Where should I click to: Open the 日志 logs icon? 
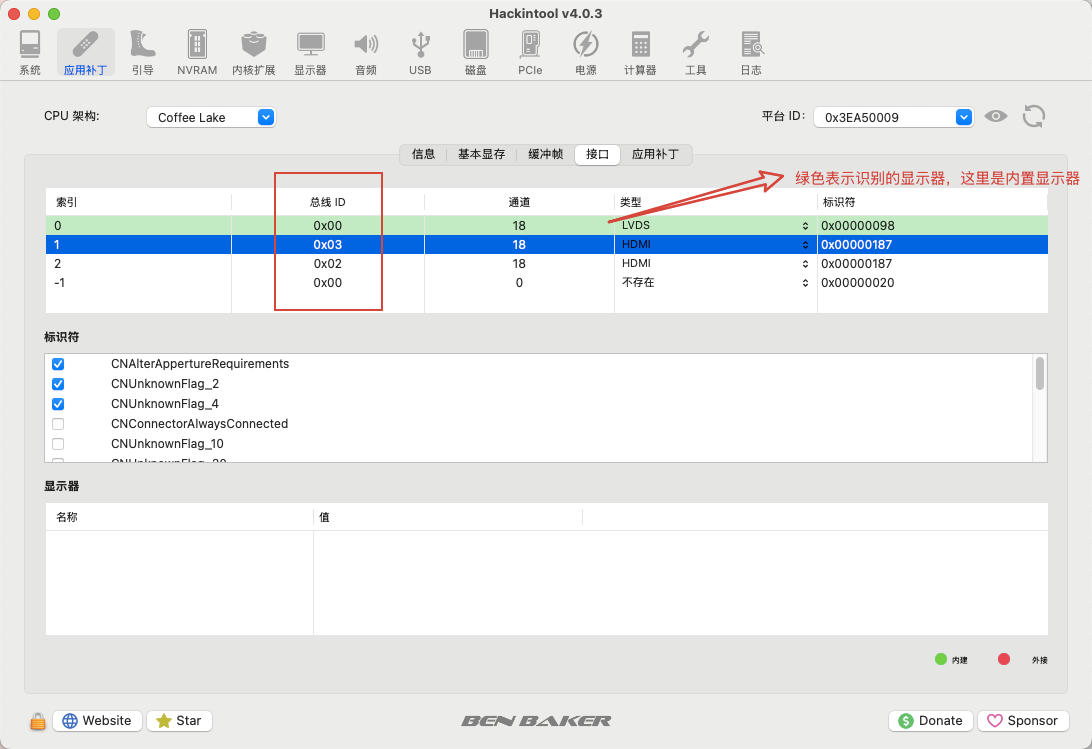pos(751,52)
